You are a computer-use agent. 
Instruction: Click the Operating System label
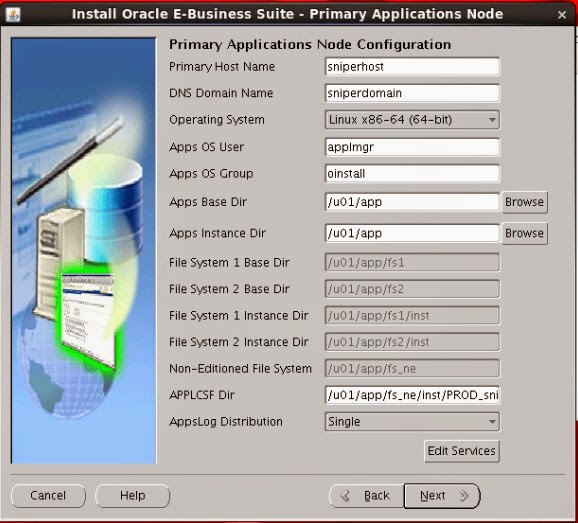[217, 120]
